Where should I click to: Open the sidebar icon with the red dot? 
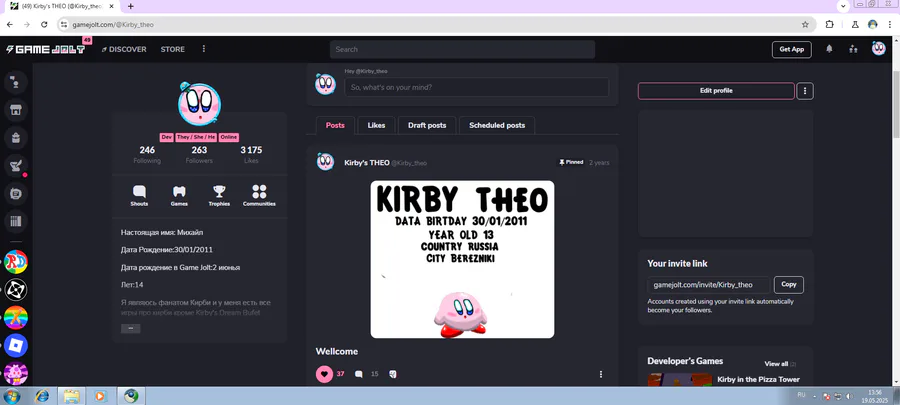(x=16, y=166)
